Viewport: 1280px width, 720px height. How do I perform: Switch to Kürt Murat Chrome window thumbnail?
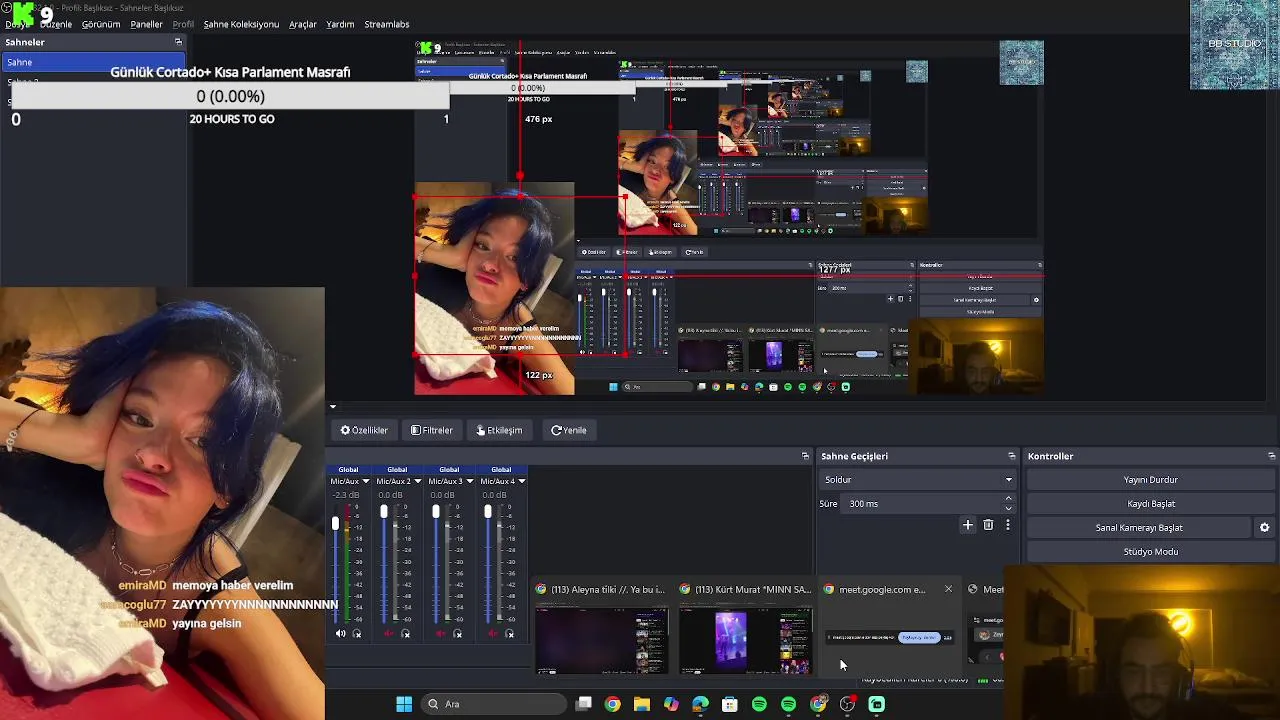(x=745, y=628)
